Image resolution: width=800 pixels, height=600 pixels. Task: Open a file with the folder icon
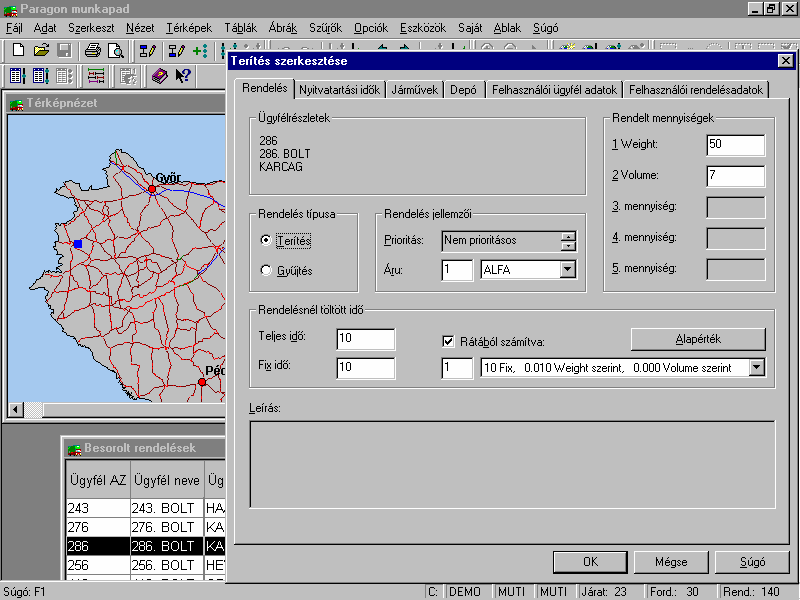pos(41,50)
